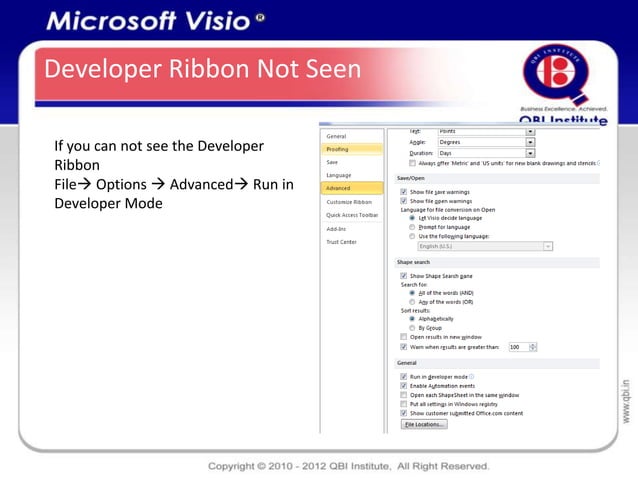638x478 pixels.
Task: Click the results threshold field showing 100
Action: [x=518, y=347]
